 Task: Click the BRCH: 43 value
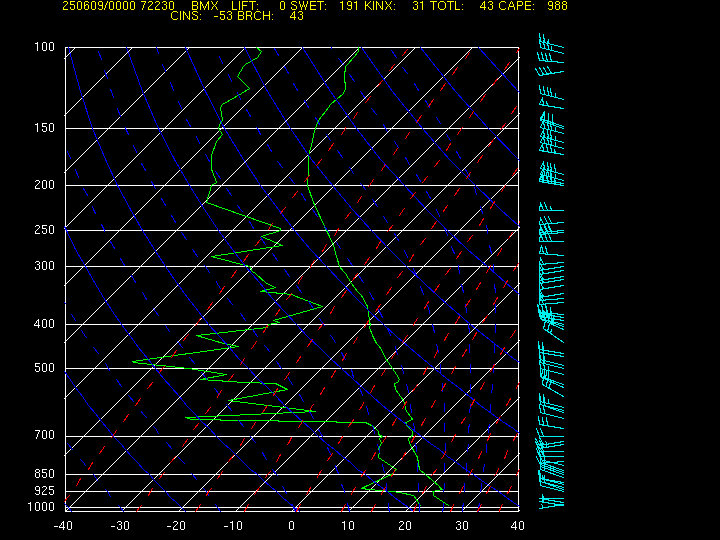tap(270, 16)
